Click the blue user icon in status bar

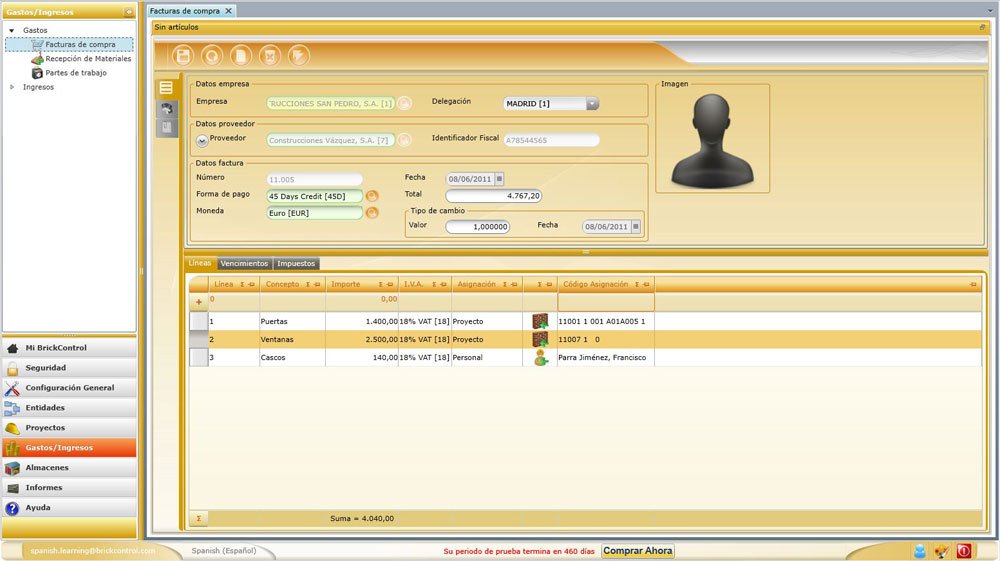[x=920, y=551]
